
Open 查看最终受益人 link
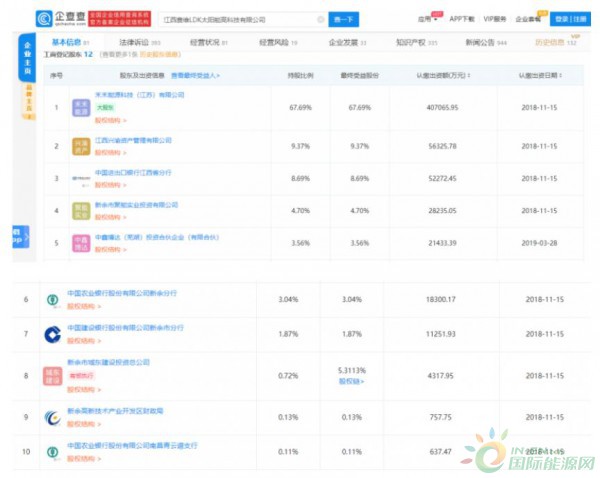coord(195,75)
